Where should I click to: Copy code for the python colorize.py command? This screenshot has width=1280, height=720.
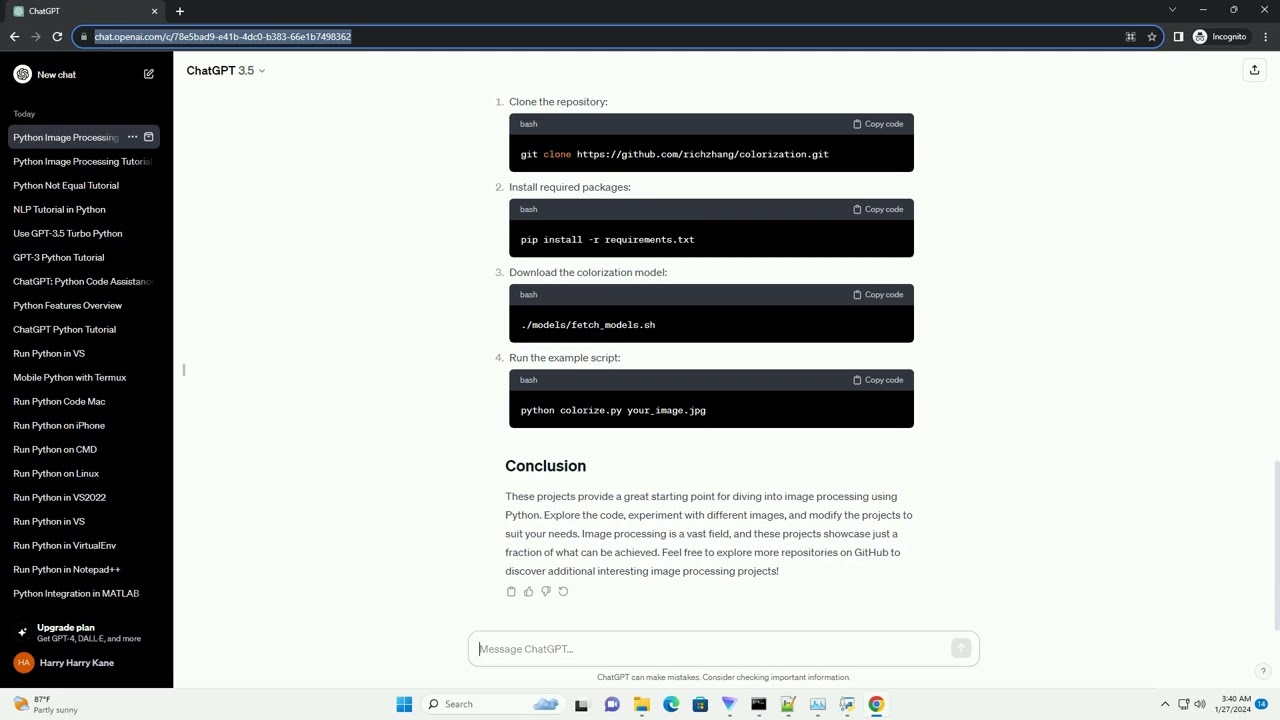(x=878, y=380)
